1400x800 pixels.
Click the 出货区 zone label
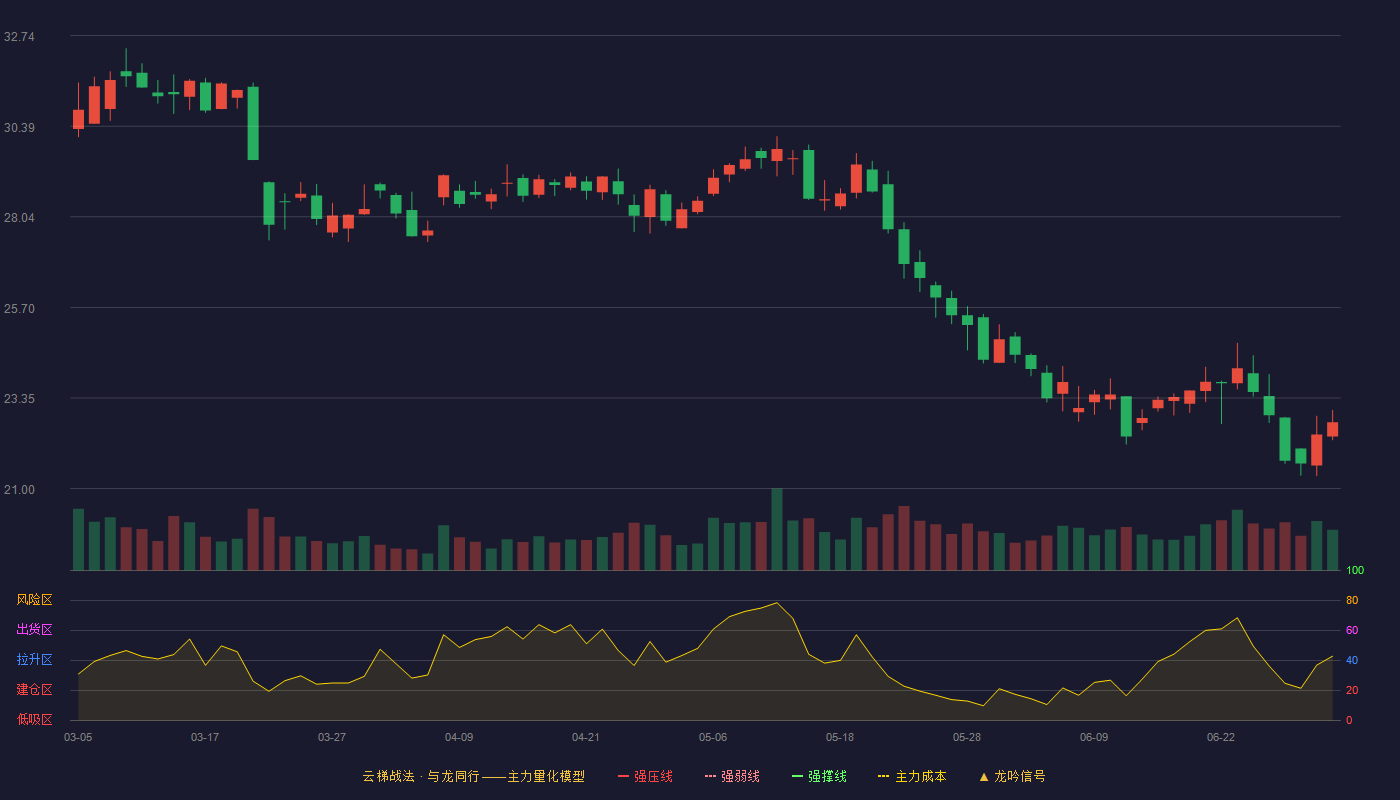(x=34, y=630)
